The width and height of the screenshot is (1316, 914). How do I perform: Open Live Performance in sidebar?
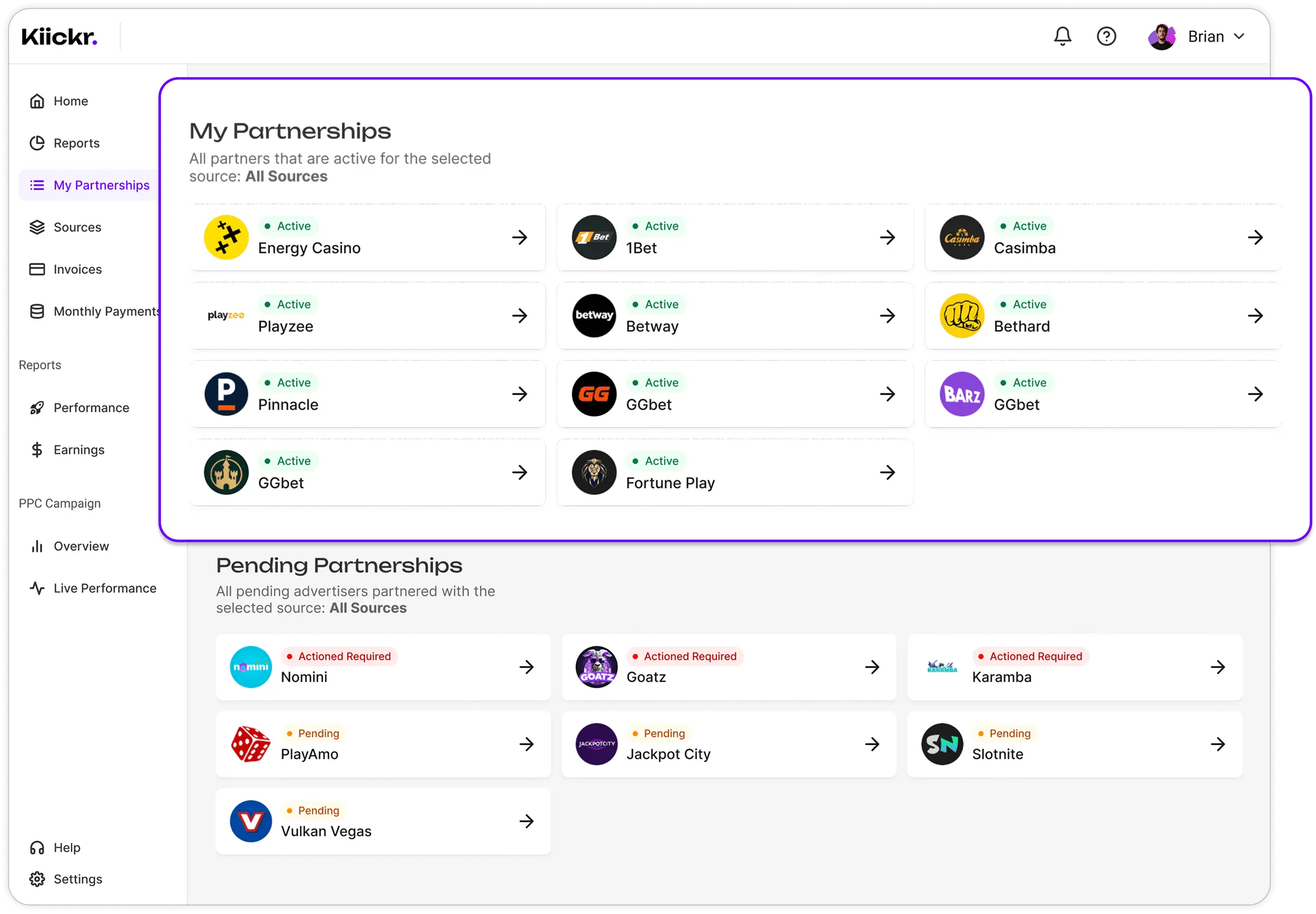(x=104, y=588)
